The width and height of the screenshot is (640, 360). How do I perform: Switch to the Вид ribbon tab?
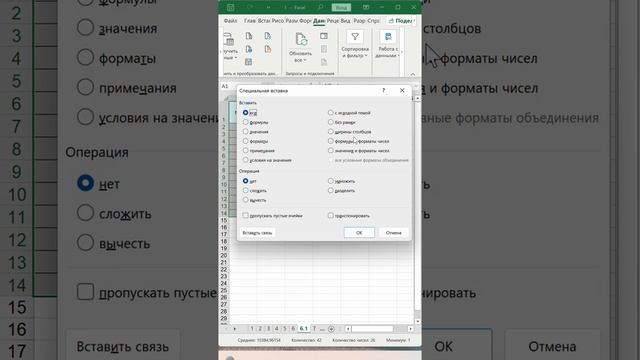pyautogui.click(x=345, y=21)
